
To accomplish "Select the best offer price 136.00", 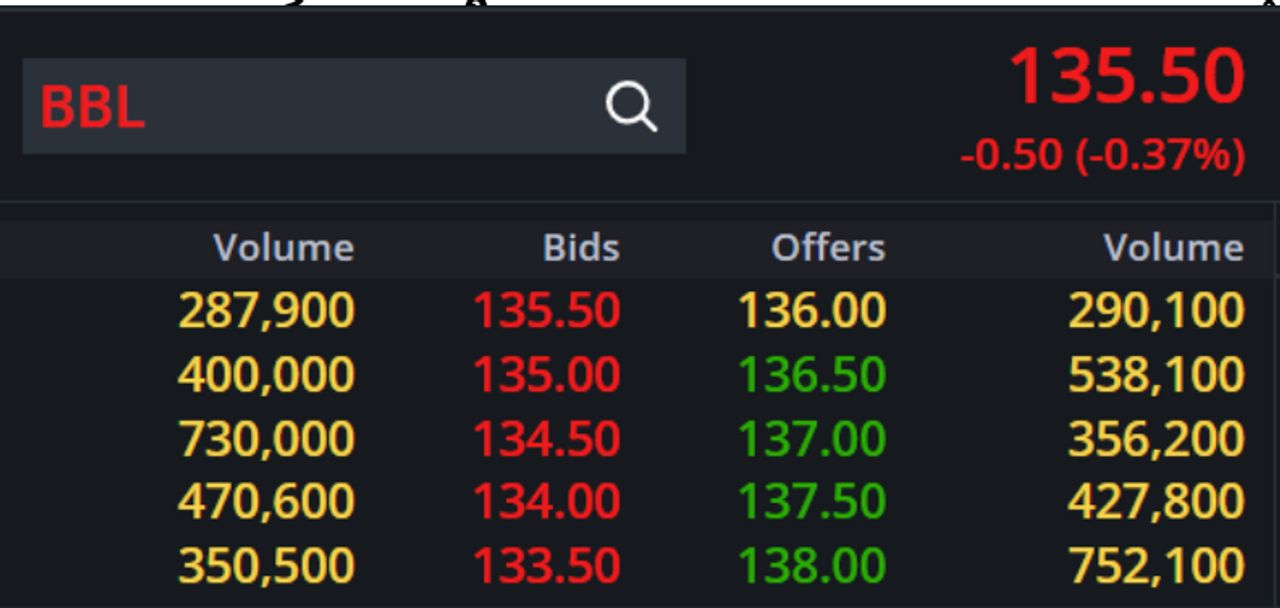I will point(811,311).
